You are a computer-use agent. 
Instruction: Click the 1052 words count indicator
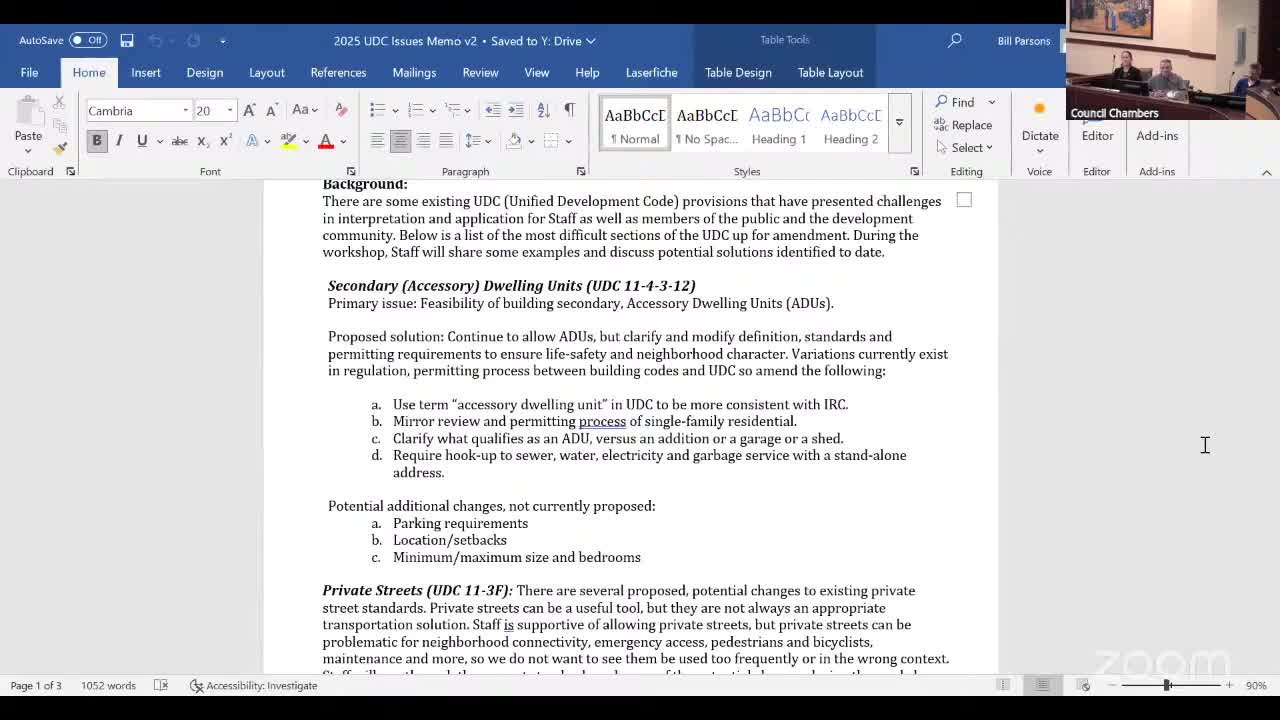pyautogui.click(x=108, y=686)
